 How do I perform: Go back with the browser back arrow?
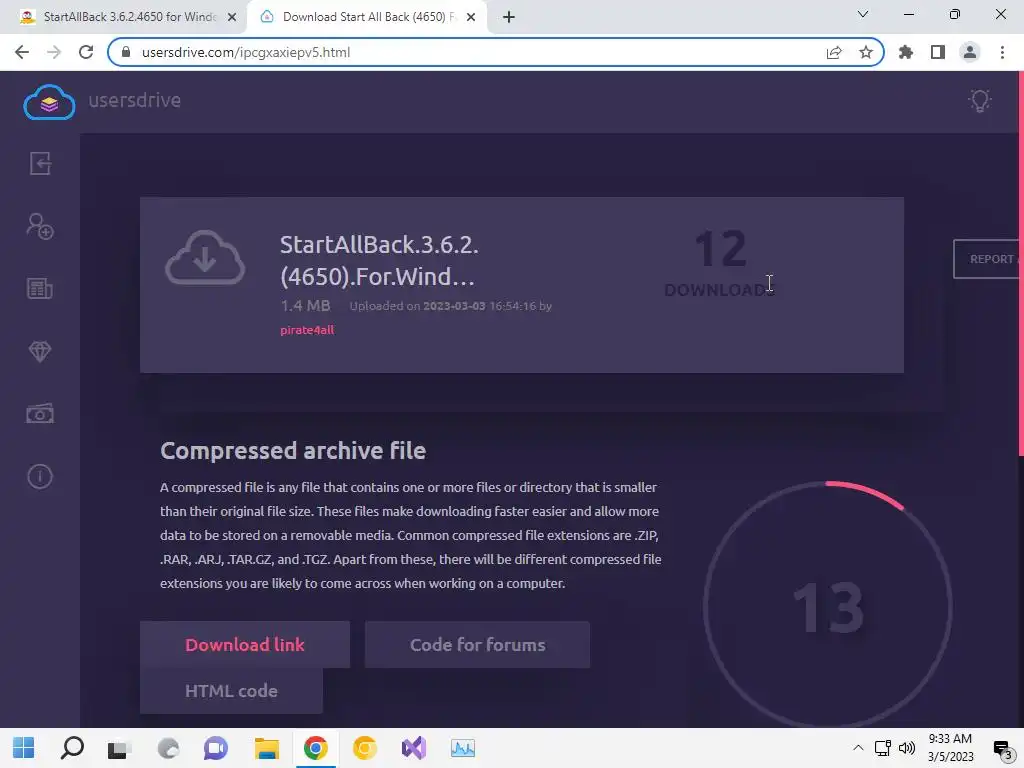22,52
